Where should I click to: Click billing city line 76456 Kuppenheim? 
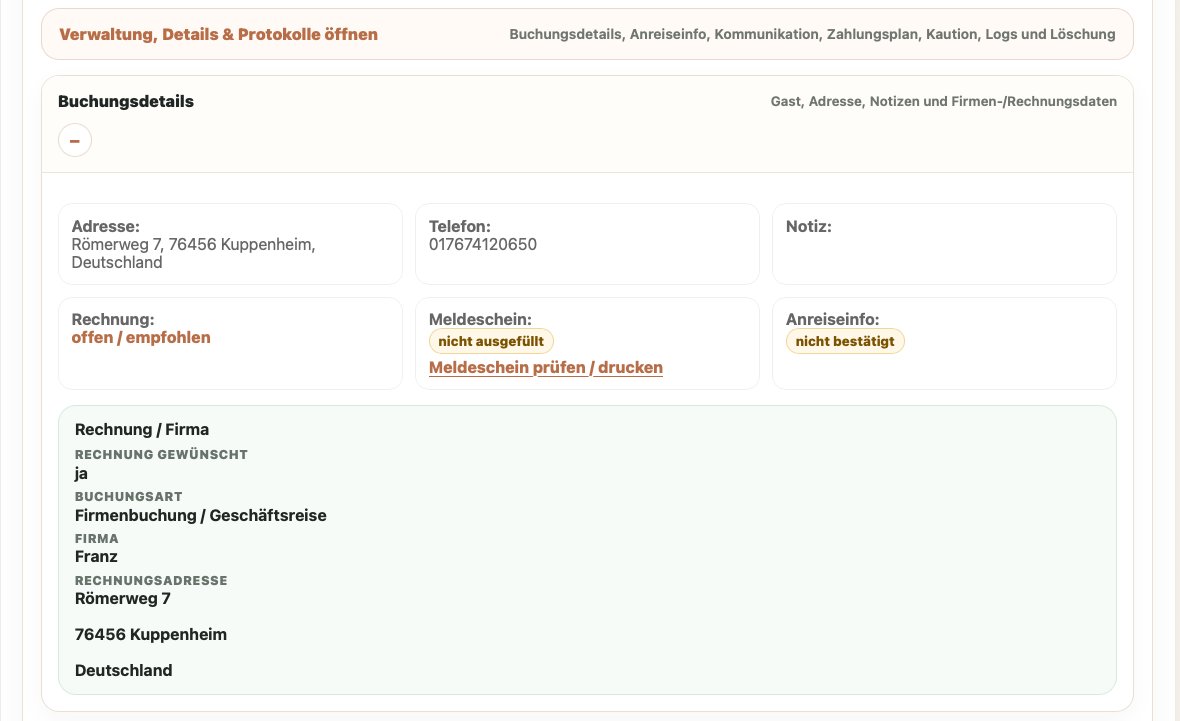pos(151,634)
